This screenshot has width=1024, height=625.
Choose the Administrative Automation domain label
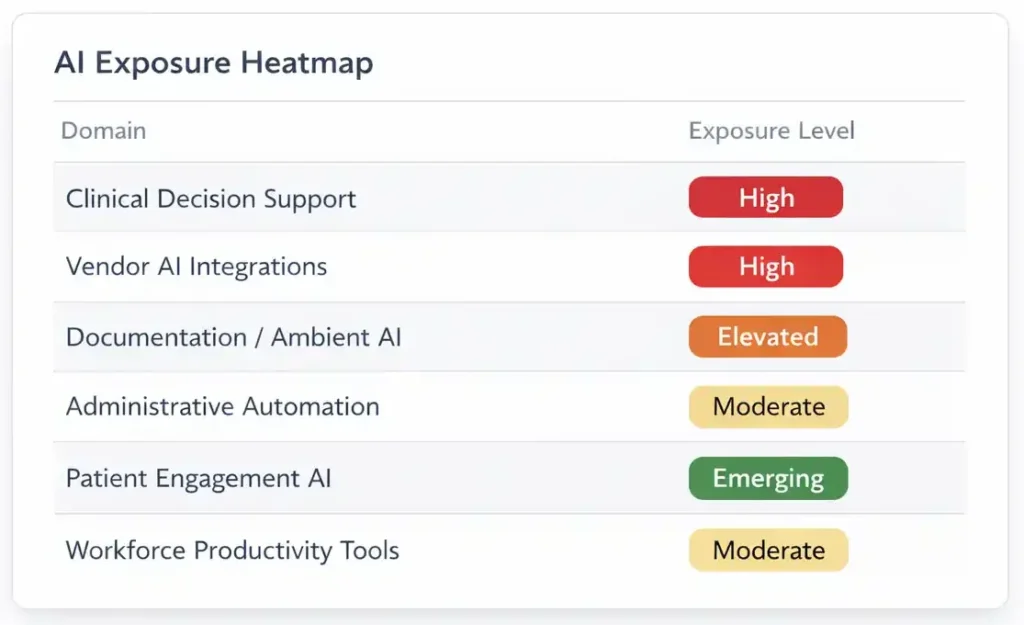222,407
